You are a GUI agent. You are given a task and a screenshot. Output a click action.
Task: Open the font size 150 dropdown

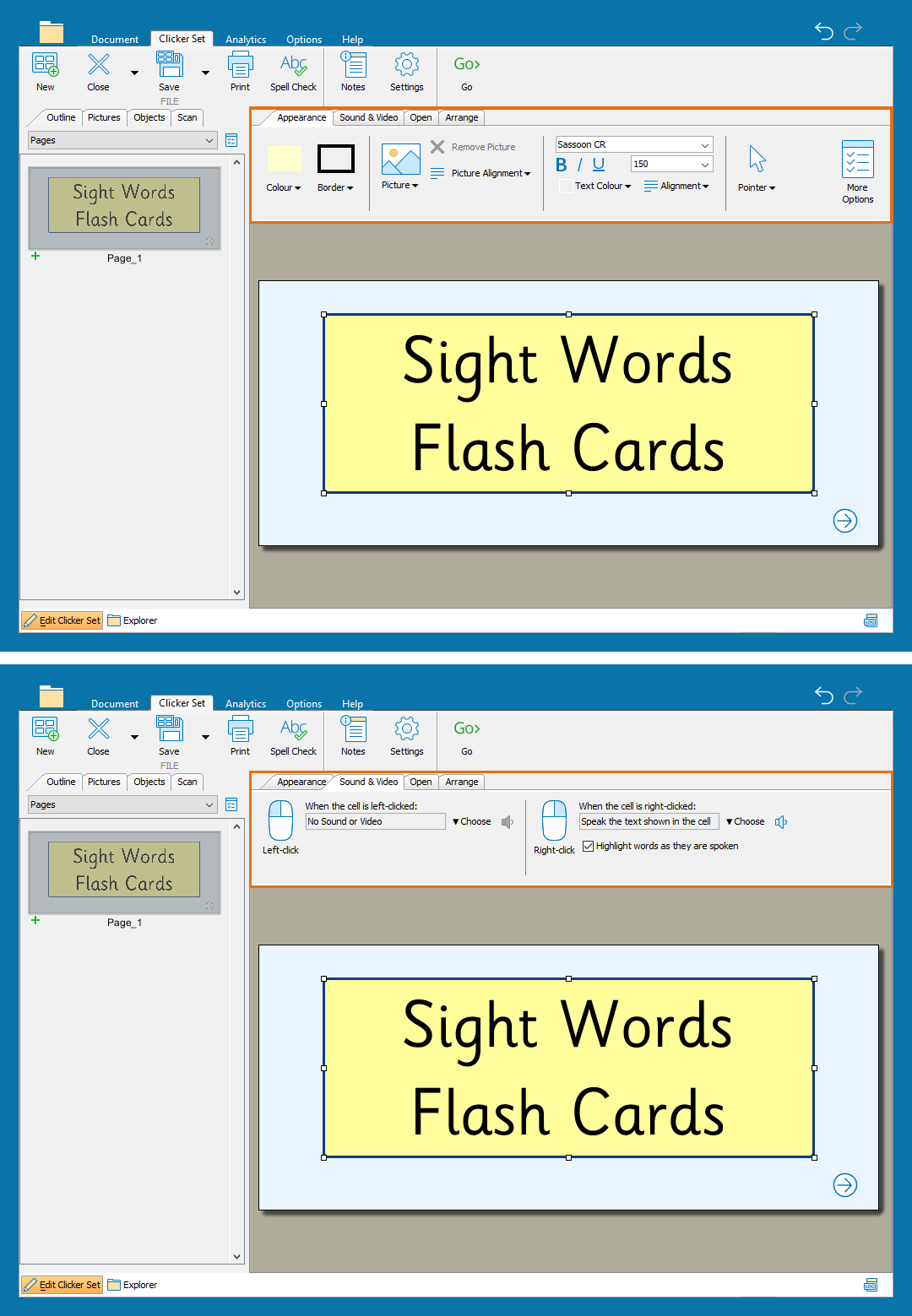(704, 165)
